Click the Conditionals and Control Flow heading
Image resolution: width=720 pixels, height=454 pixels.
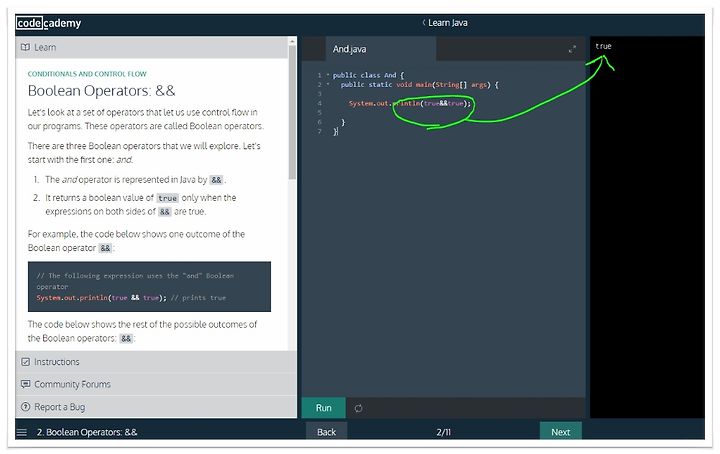87,73
